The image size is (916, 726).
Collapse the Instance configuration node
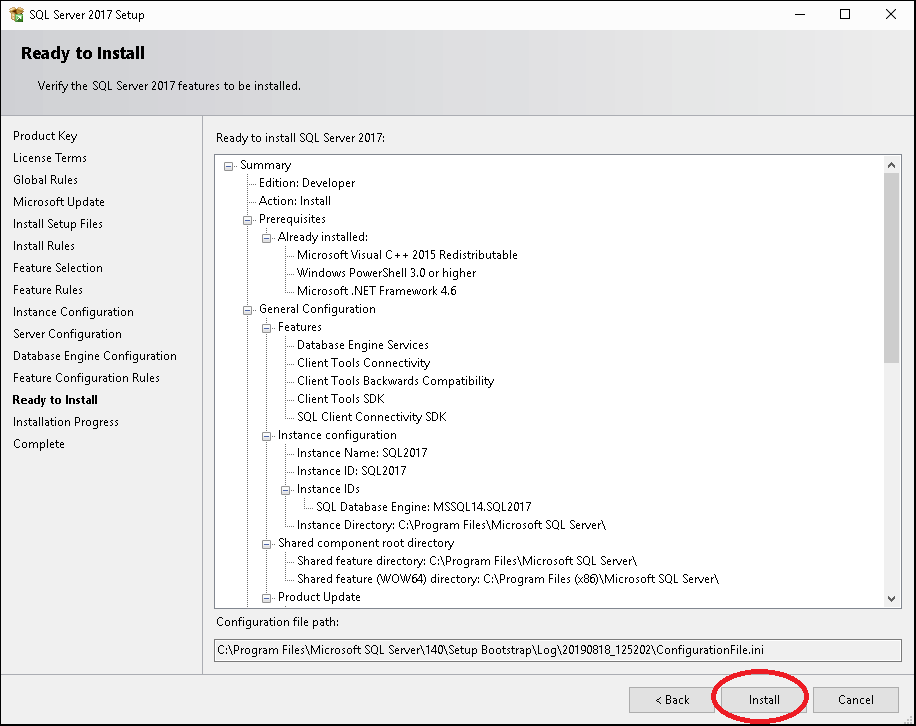point(266,436)
